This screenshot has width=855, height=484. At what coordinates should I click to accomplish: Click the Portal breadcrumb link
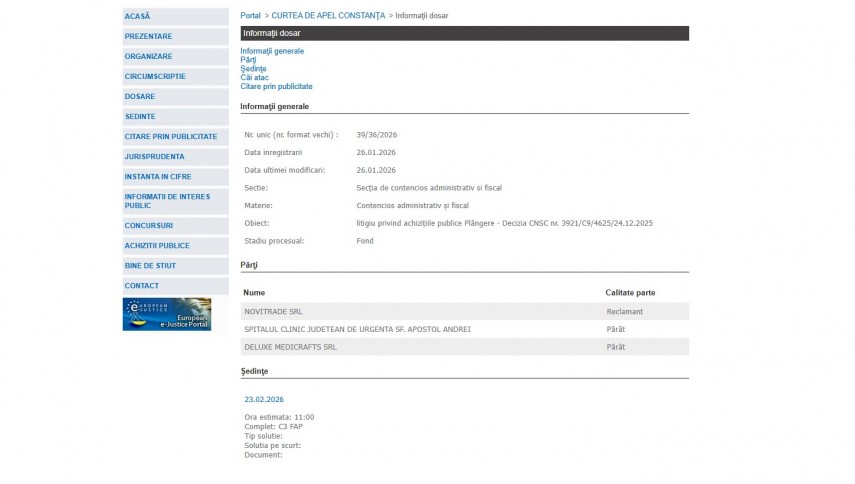[x=250, y=16]
